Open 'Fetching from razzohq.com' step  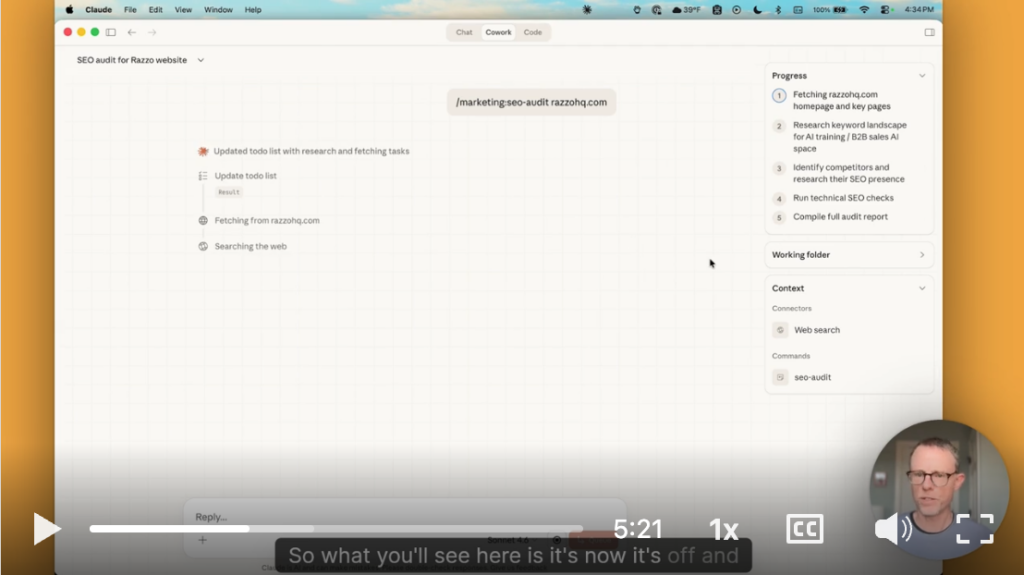[267, 221]
